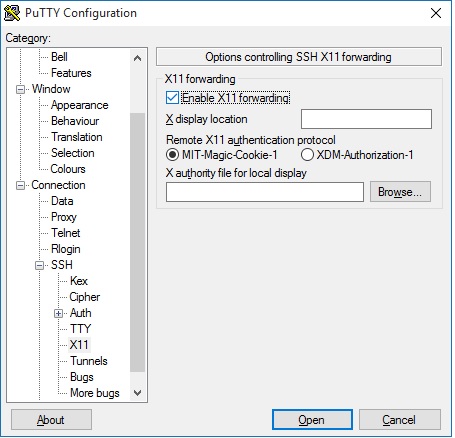Screen dimensions: 455x438
Task: Open the Rlogin settings
Action: coord(66,249)
